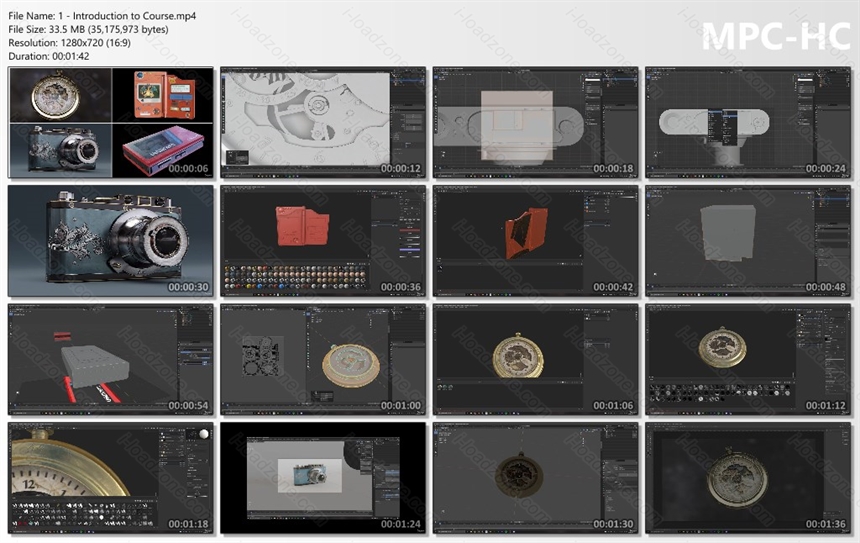Open the 00:00:30 vintage camera render thumbnail
This screenshot has width=860, height=543.
[111, 241]
